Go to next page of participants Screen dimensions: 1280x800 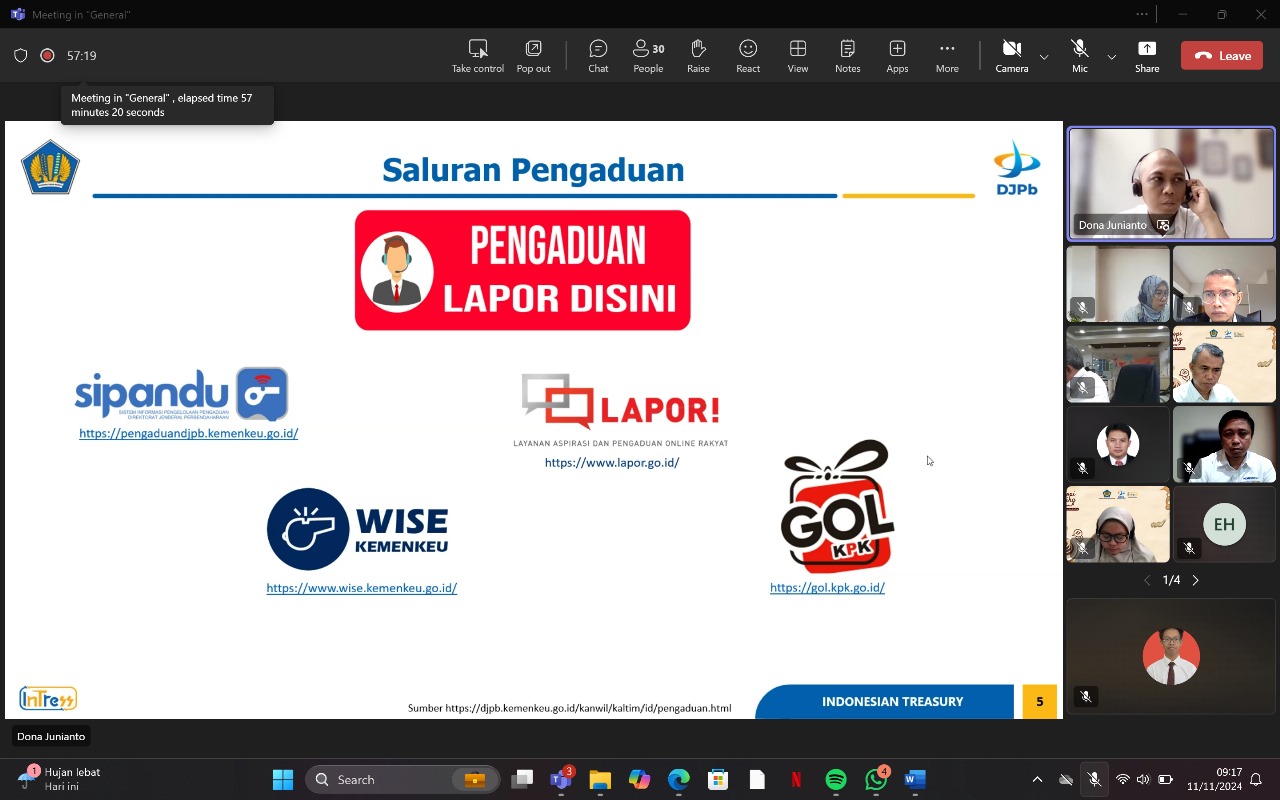(1195, 580)
